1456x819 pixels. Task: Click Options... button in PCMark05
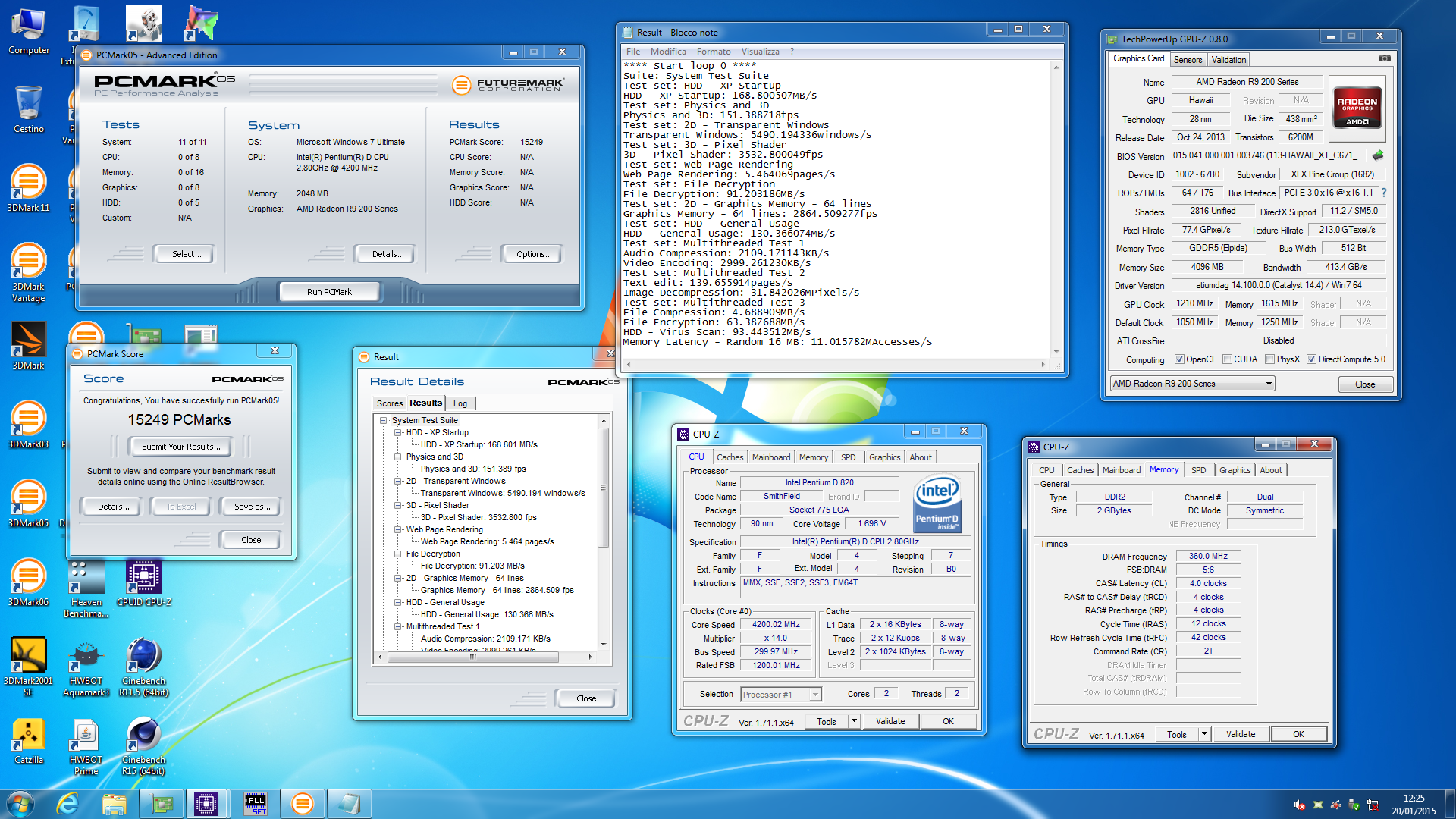coord(534,254)
